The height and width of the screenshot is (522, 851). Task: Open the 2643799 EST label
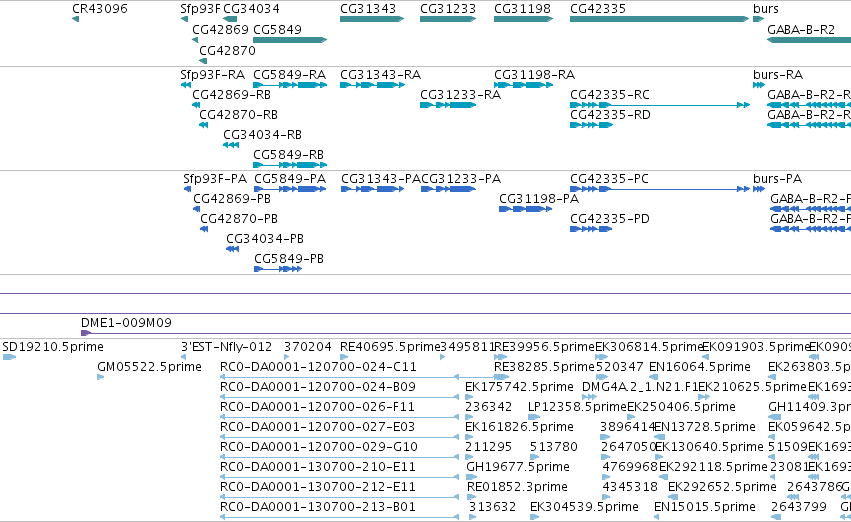coord(798,507)
